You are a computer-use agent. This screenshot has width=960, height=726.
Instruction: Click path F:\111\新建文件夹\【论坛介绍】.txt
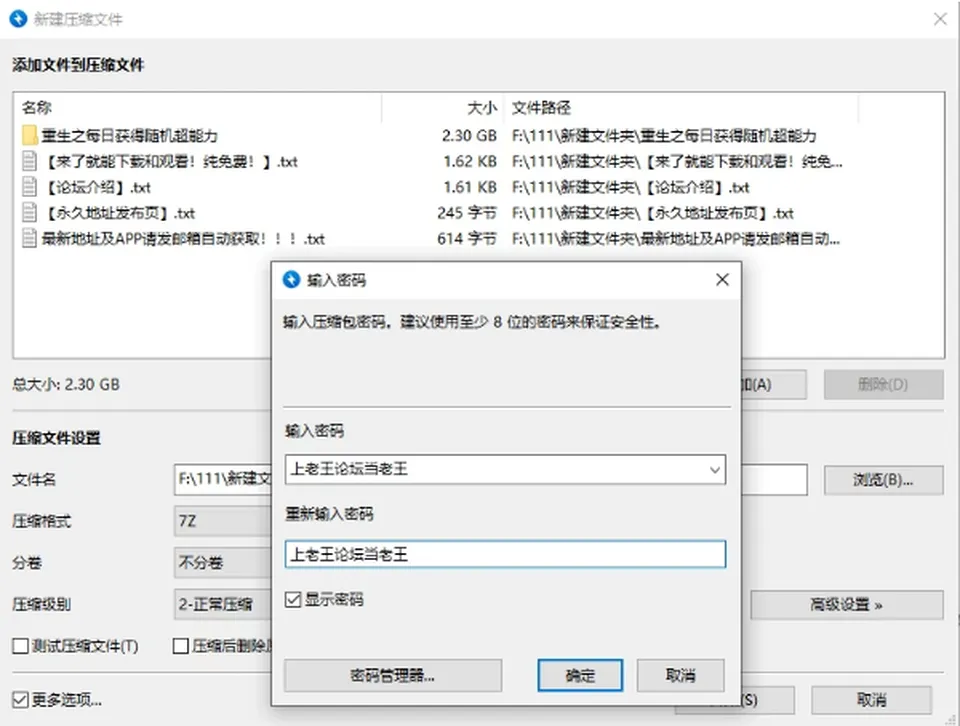click(631, 187)
